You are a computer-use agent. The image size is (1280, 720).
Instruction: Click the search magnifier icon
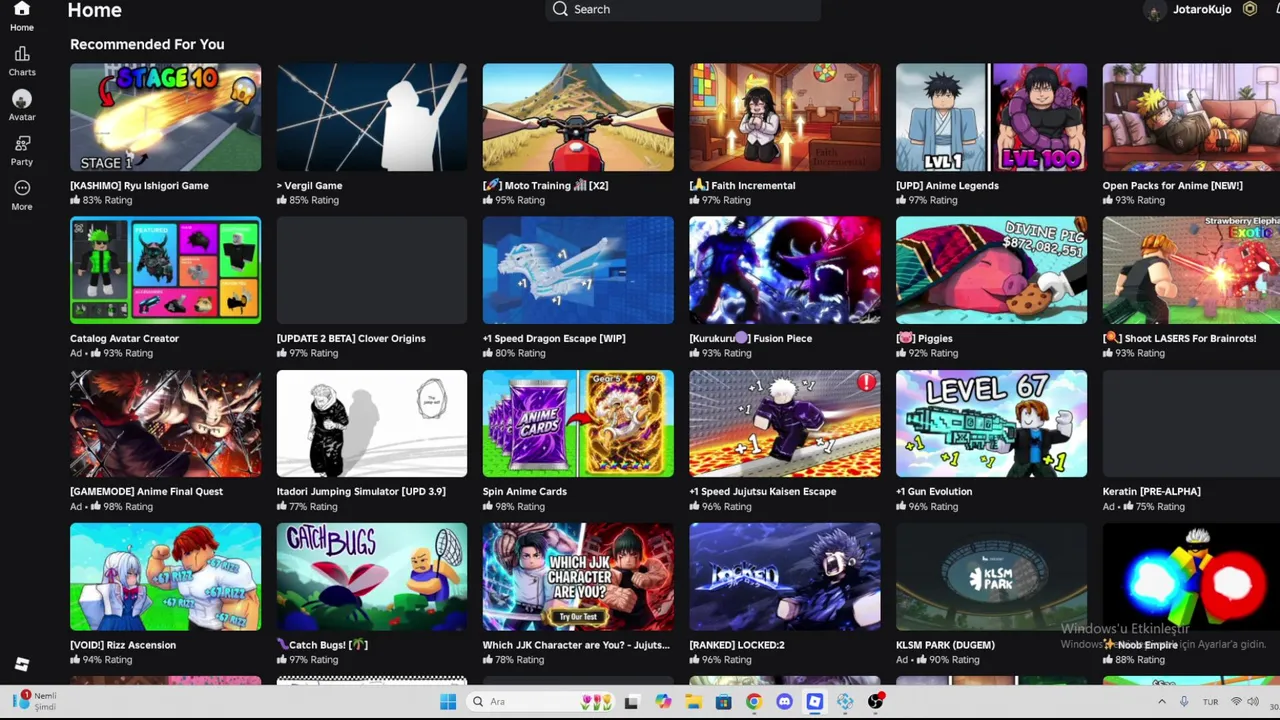coord(560,9)
